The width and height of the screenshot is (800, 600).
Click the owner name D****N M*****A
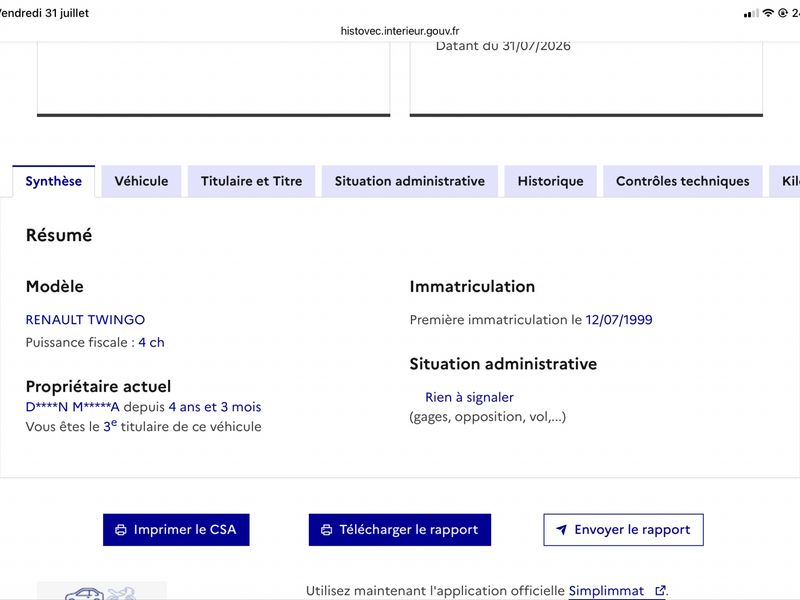(x=72, y=407)
